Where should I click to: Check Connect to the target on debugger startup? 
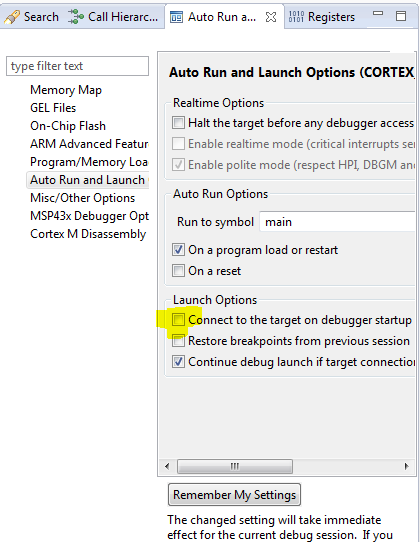[x=178, y=320]
